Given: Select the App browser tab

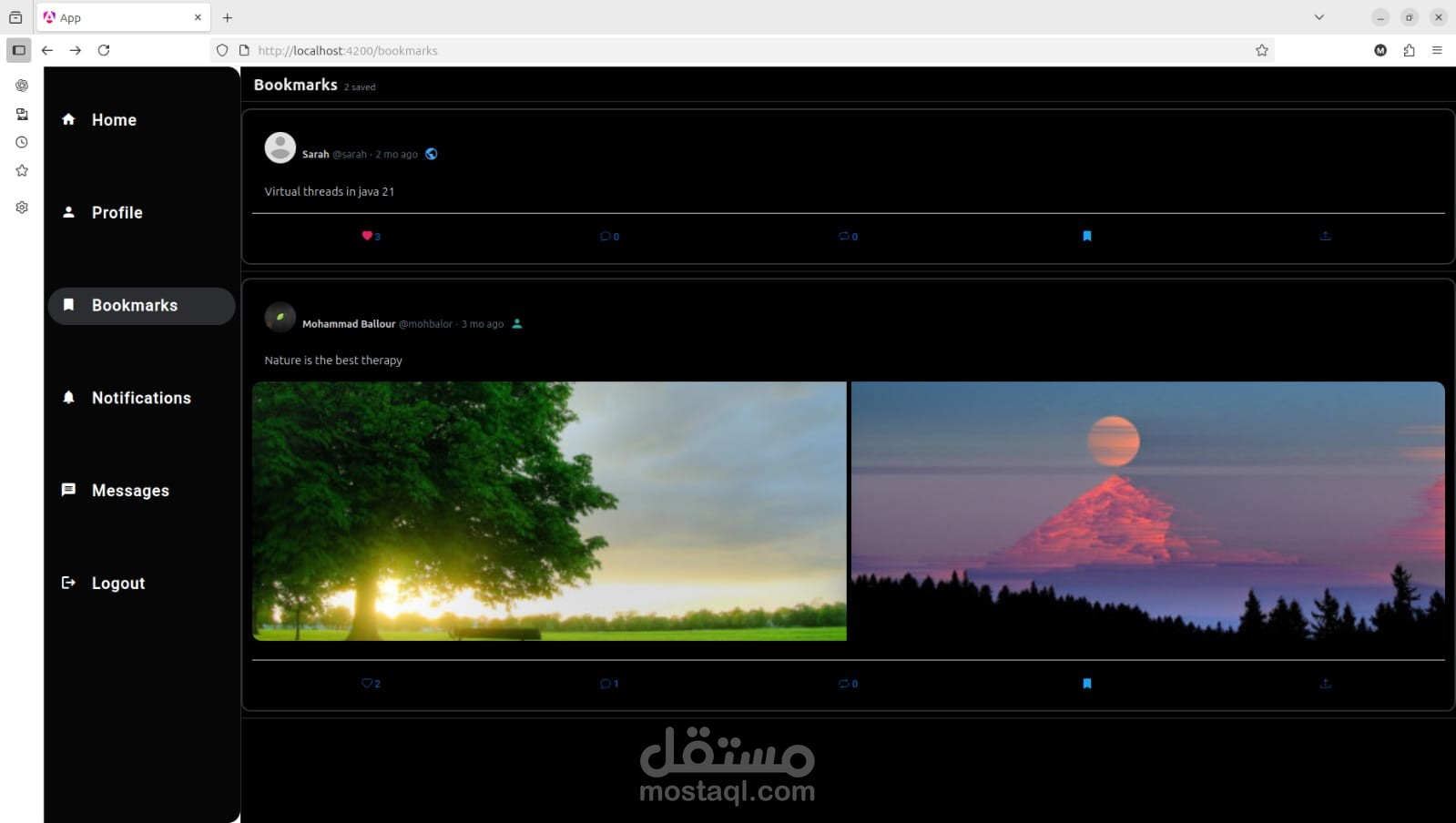Looking at the screenshot, I should click(x=124, y=17).
